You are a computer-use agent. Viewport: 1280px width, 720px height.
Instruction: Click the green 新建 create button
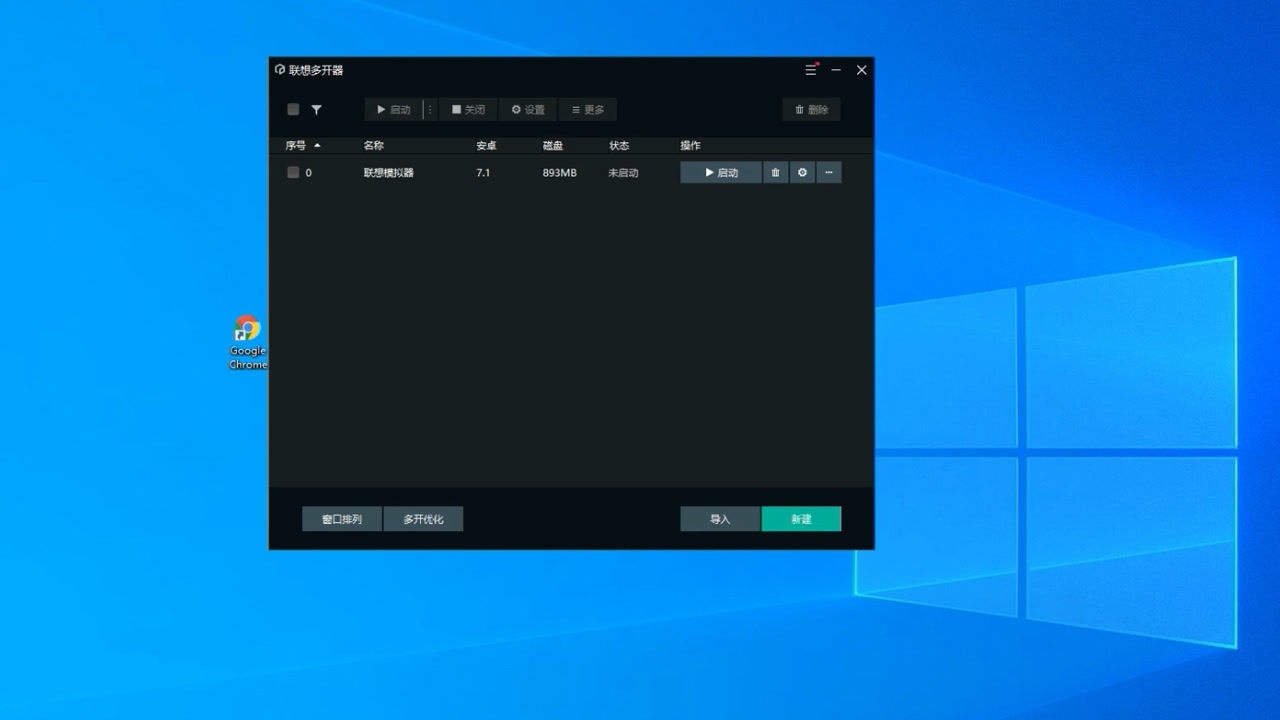point(801,519)
